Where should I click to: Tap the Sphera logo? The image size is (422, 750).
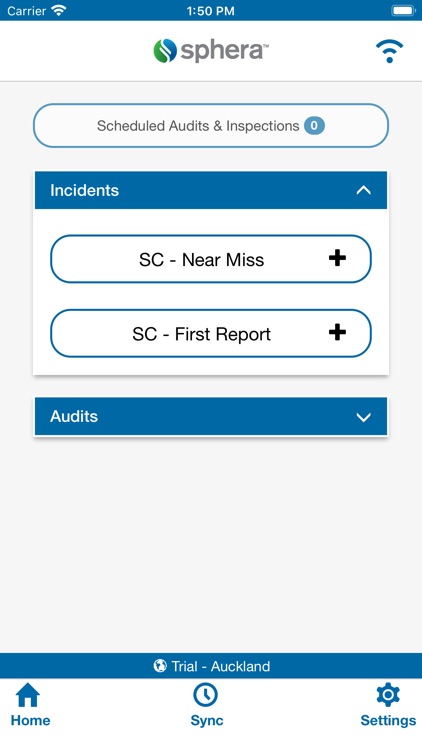(211, 51)
